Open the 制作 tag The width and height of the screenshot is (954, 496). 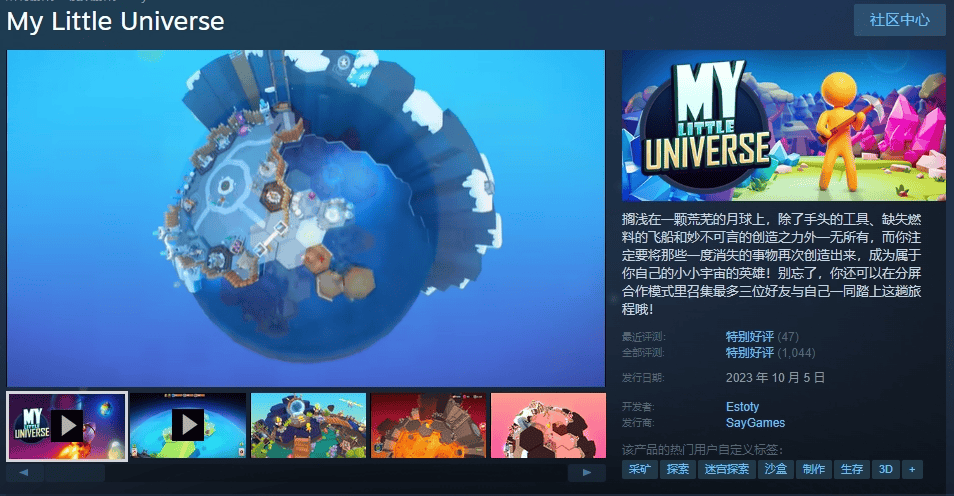tap(813, 469)
